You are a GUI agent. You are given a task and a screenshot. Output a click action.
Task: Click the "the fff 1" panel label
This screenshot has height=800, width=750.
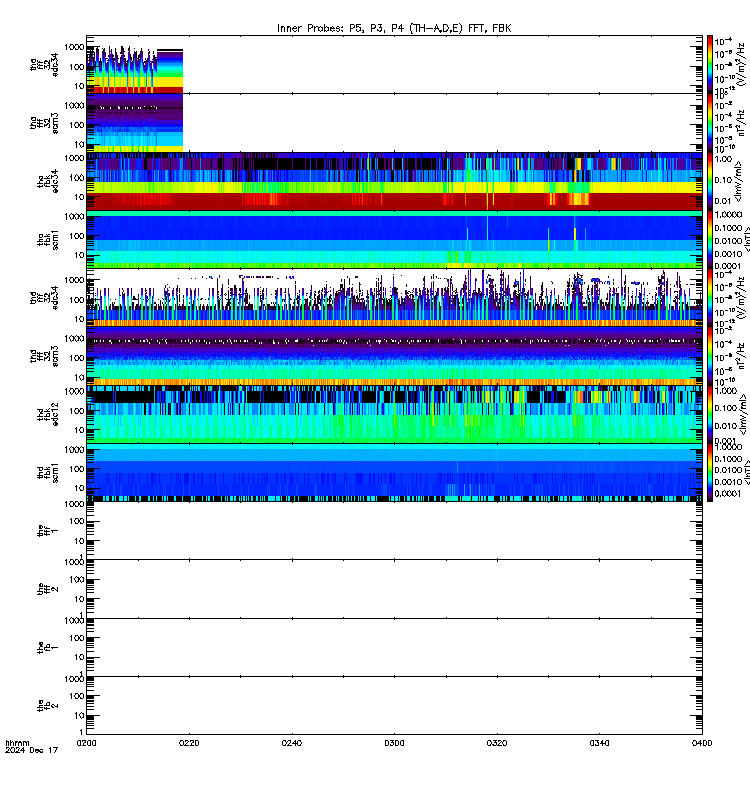(x=48, y=531)
